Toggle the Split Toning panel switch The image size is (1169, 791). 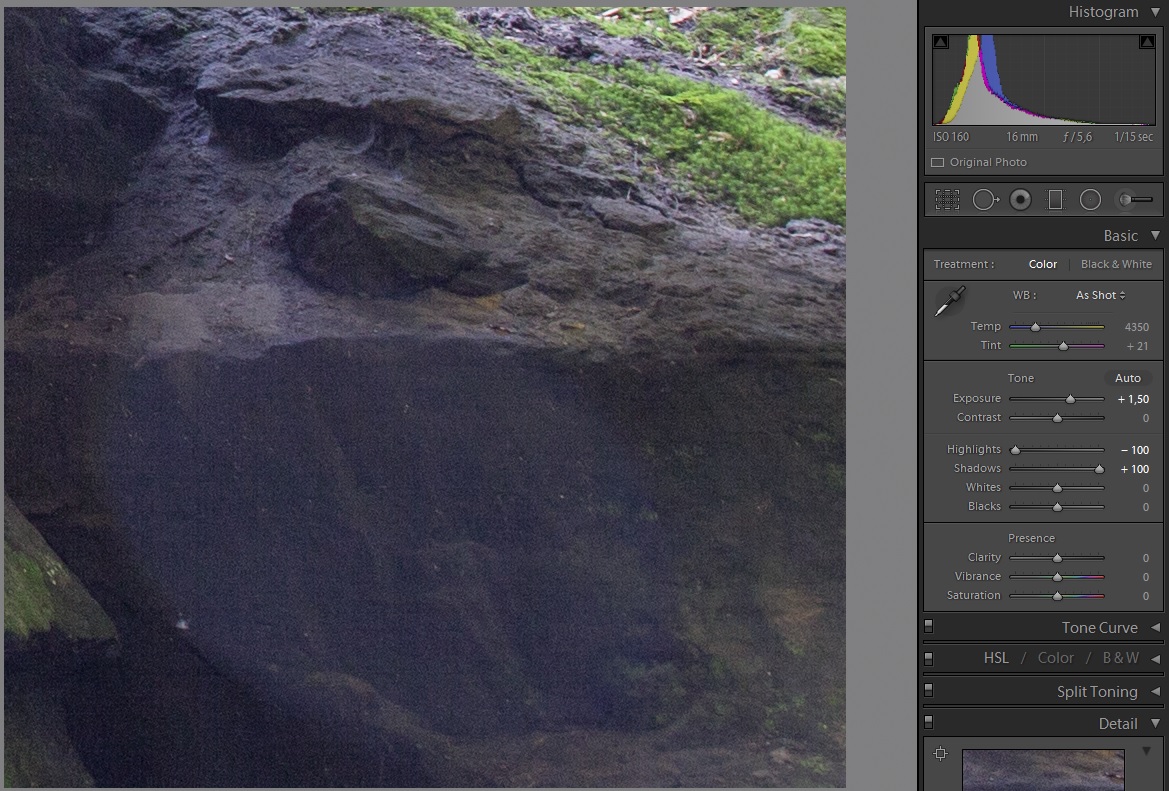pos(928,690)
